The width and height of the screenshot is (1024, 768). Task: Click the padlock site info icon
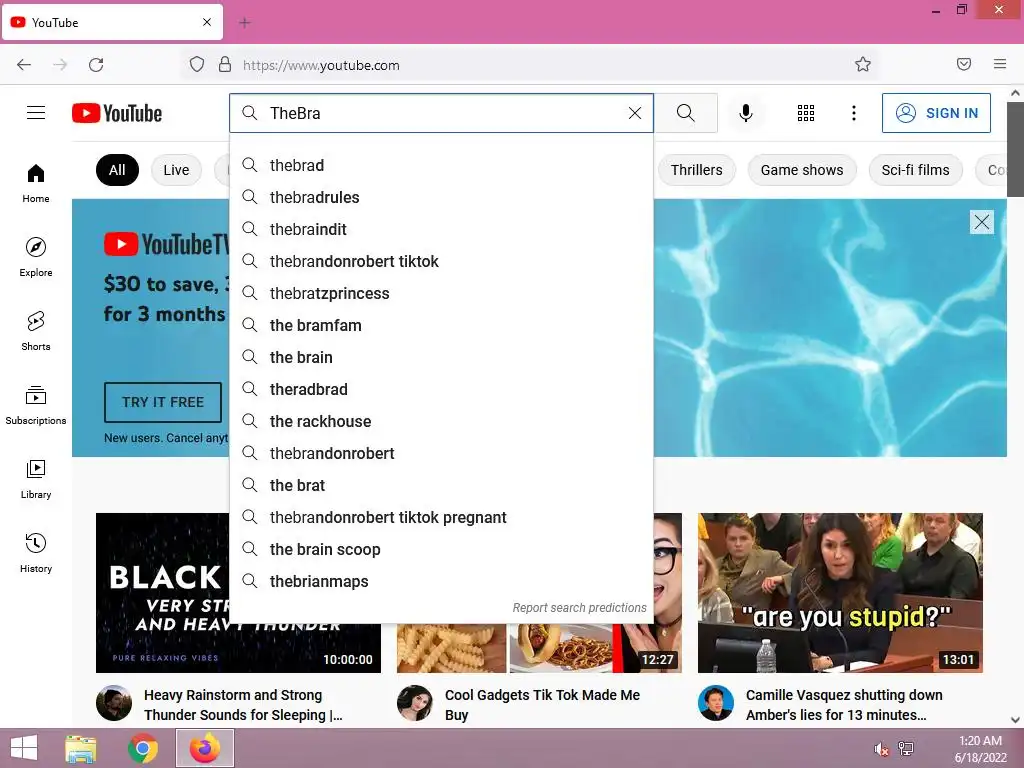pos(225,64)
